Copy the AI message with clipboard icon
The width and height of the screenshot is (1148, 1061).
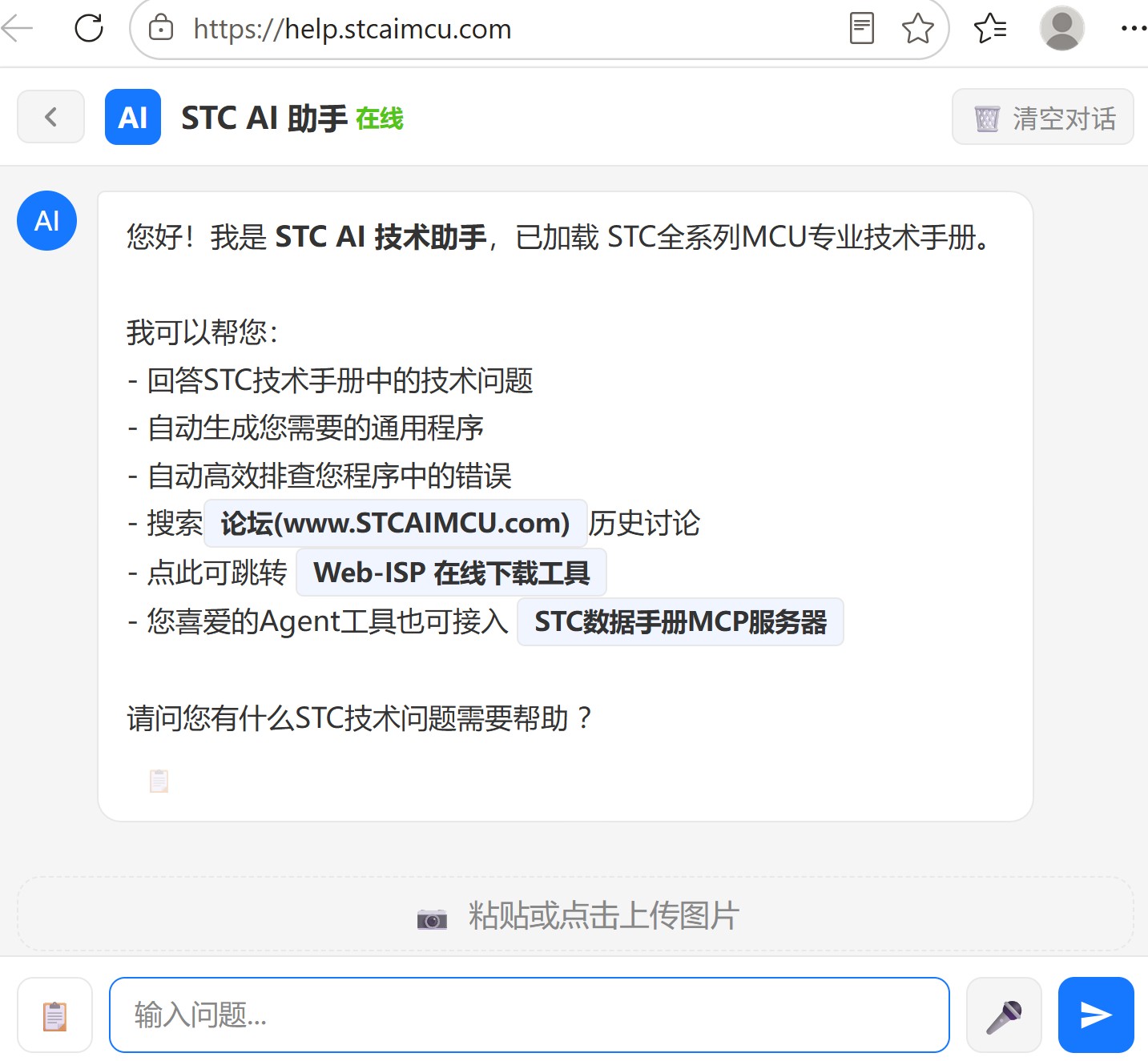pyautogui.click(x=159, y=781)
